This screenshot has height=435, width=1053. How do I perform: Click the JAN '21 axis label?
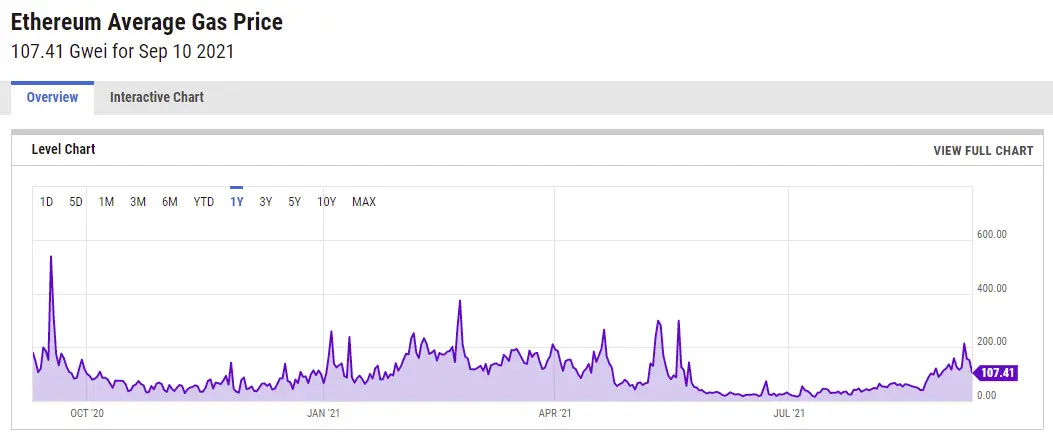(324, 414)
